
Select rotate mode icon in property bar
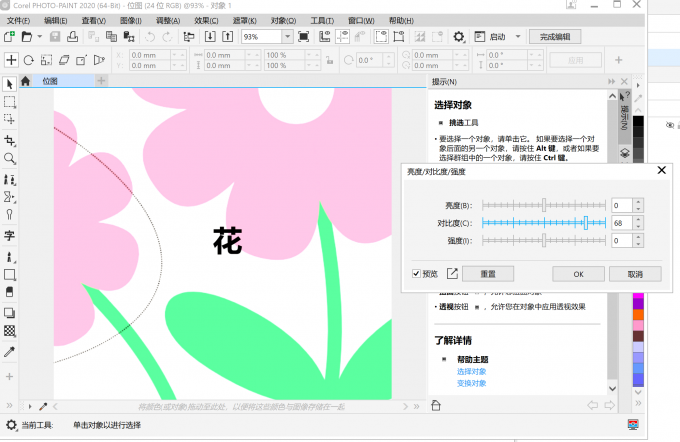point(29,60)
